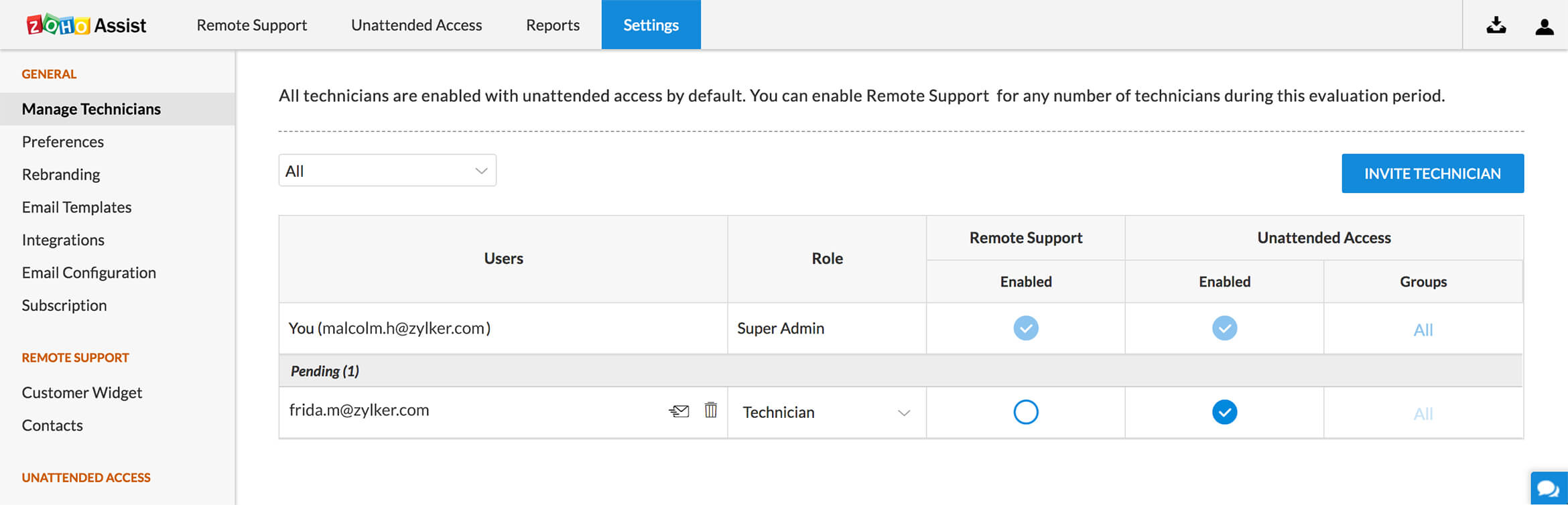
Task: Click the download icon in the header
Action: (1496, 25)
